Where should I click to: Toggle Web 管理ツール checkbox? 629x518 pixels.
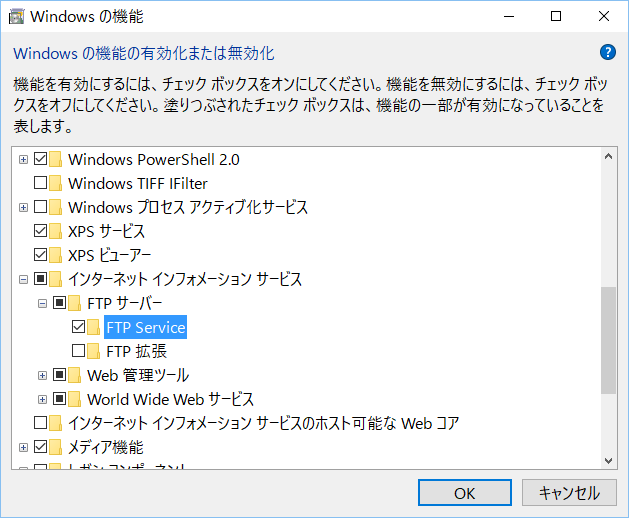point(59,375)
